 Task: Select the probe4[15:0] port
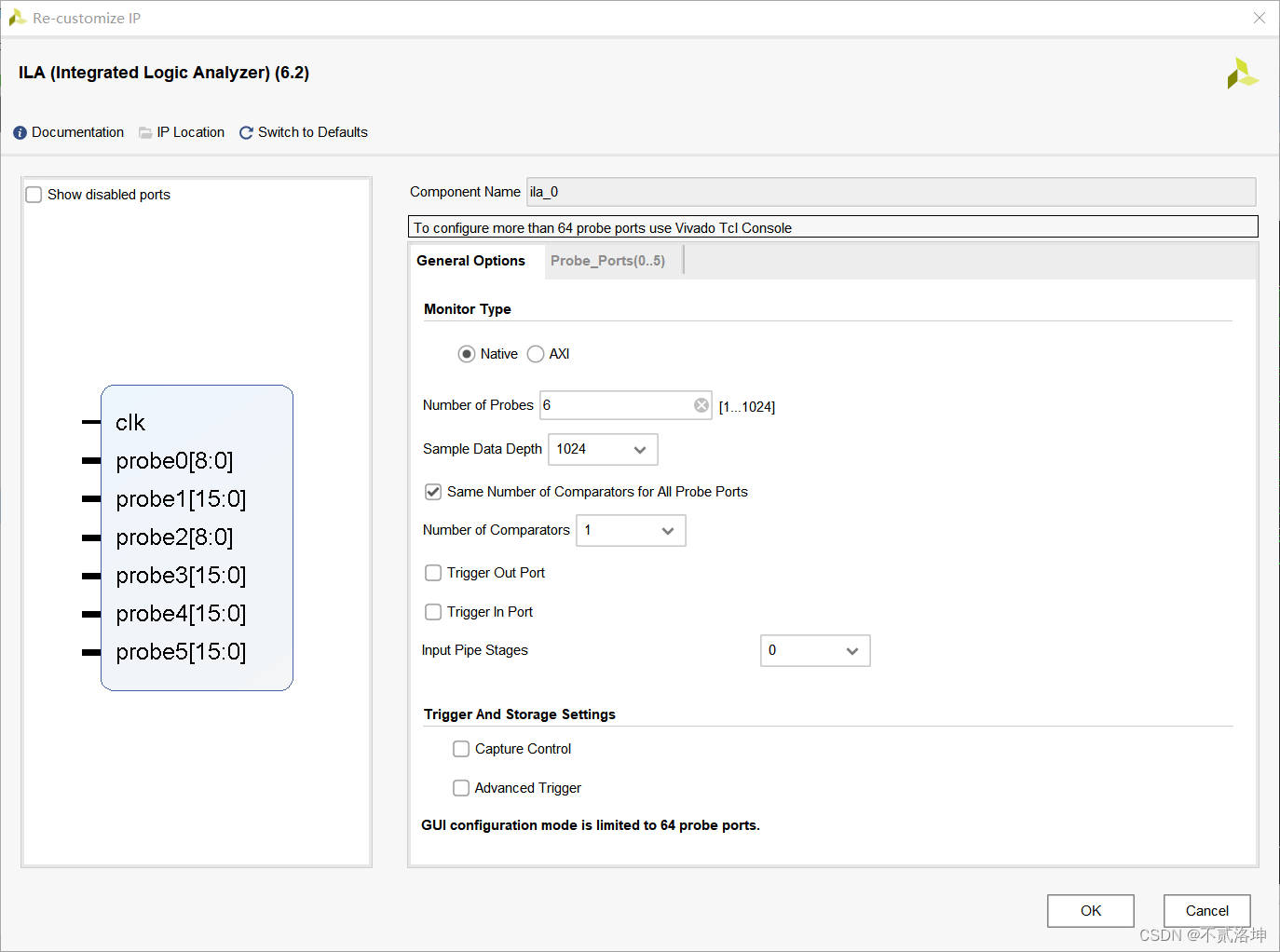(181, 614)
